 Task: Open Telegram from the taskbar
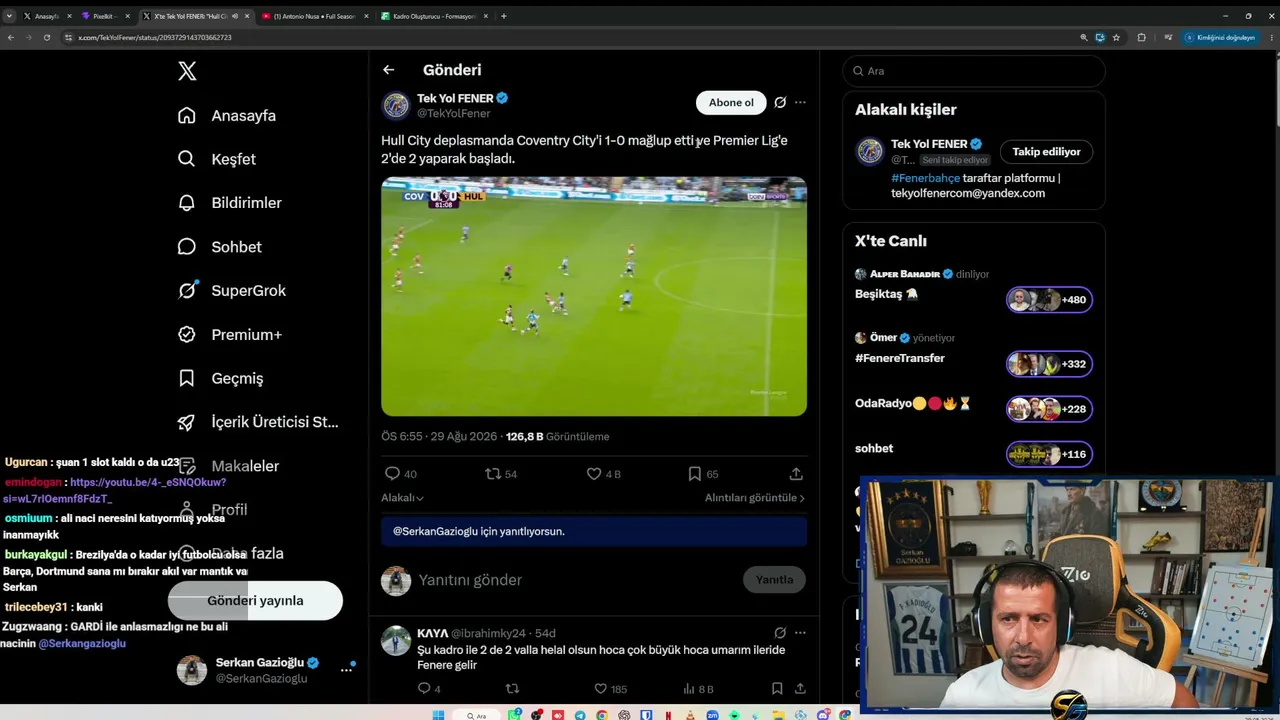[x=580, y=715]
